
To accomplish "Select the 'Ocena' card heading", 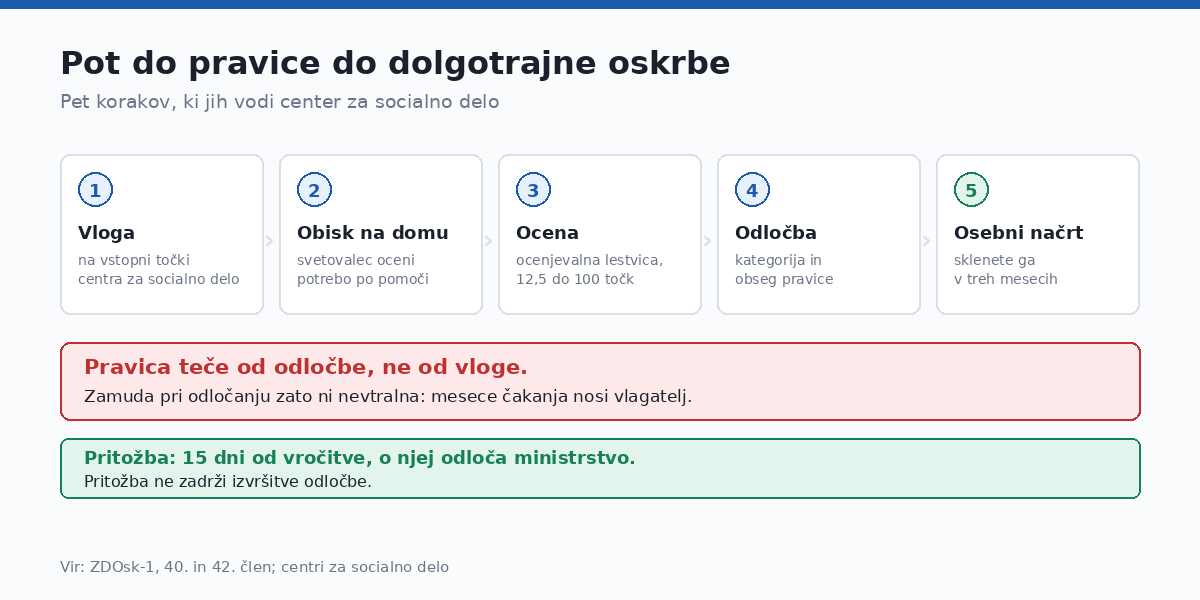I will click(547, 233).
